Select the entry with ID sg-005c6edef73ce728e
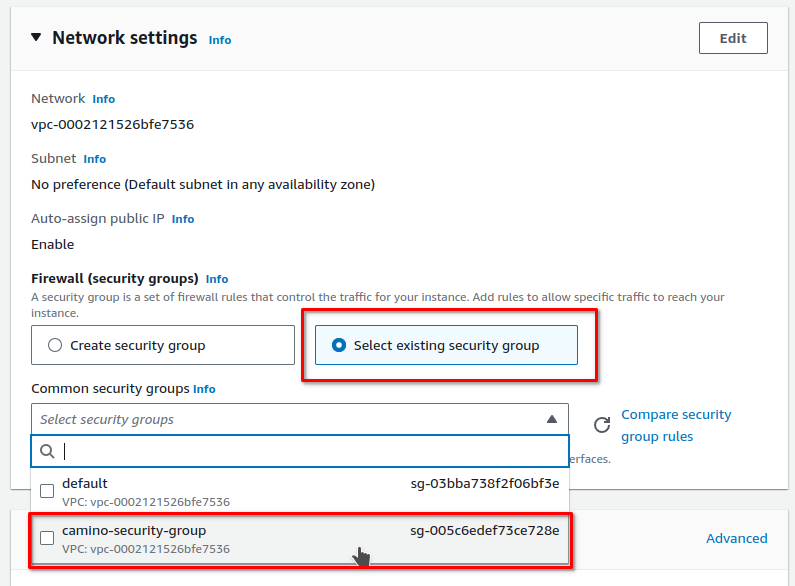This screenshot has width=795, height=586. (x=484, y=530)
